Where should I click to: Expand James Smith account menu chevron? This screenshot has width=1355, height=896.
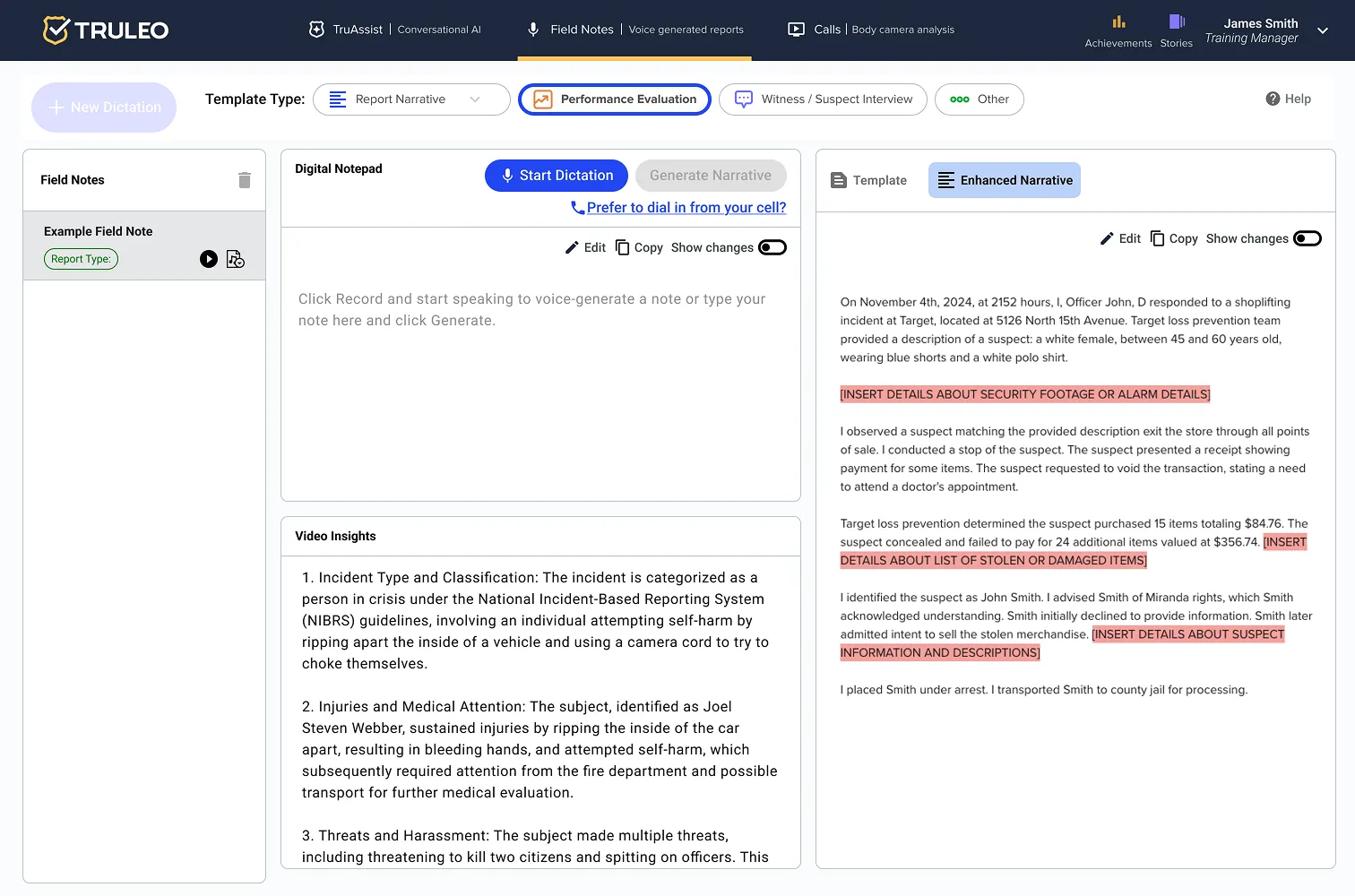point(1323,30)
